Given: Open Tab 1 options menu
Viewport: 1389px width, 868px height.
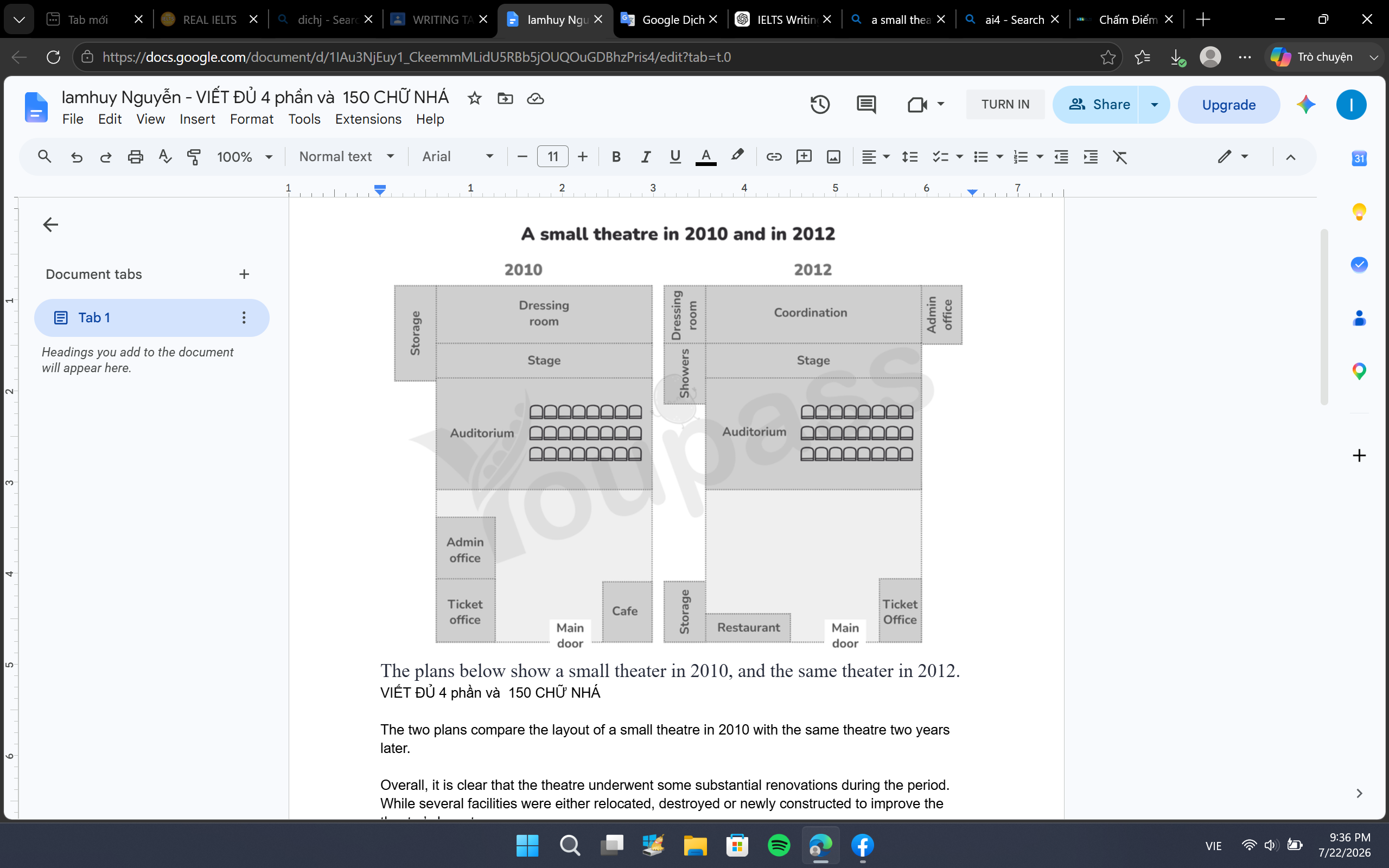Looking at the screenshot, I should [x=244, y=317].
